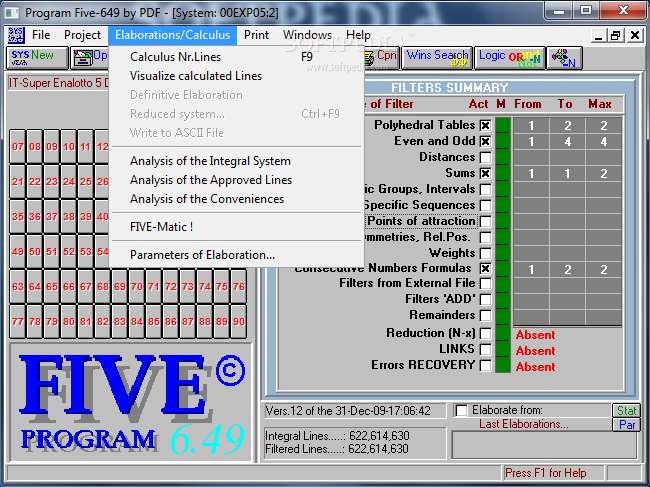Click the To value for Even and Odd
This screenshot has width=650, height=487.
coord(568,142)
